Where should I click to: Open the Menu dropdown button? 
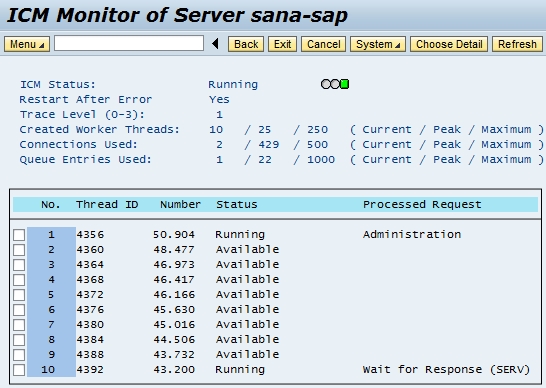click(27, 44)
